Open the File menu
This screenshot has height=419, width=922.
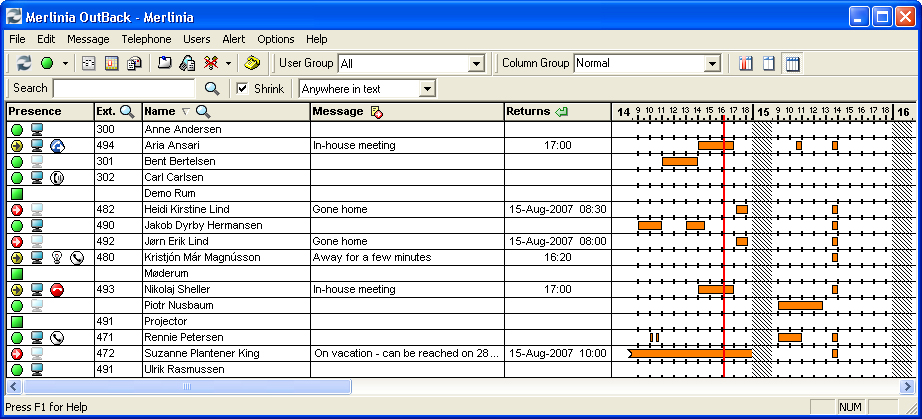click(18, 39)
